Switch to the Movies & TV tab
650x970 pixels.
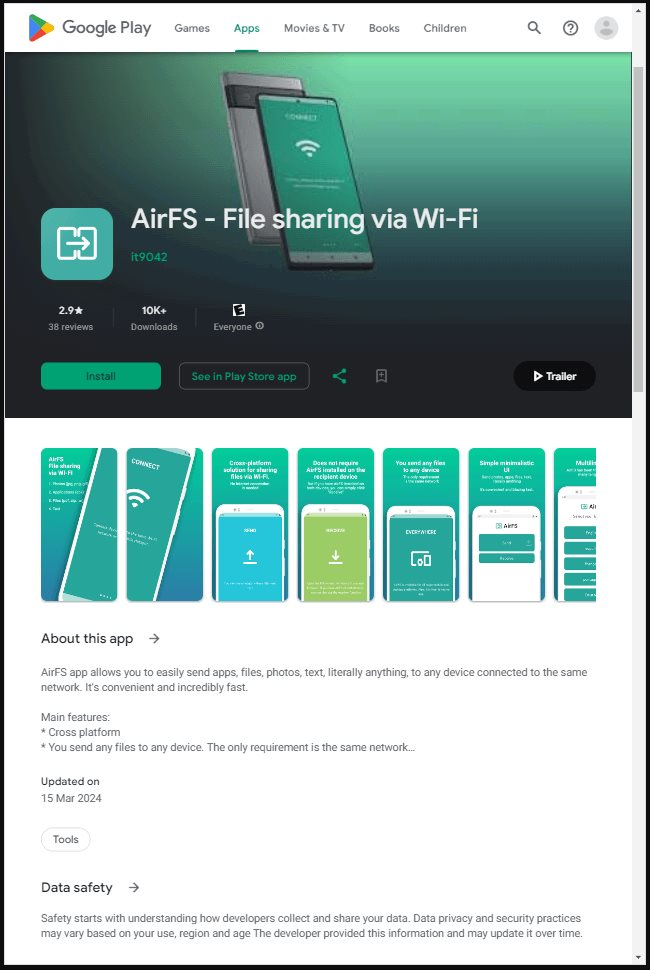(x=314, y=28)
